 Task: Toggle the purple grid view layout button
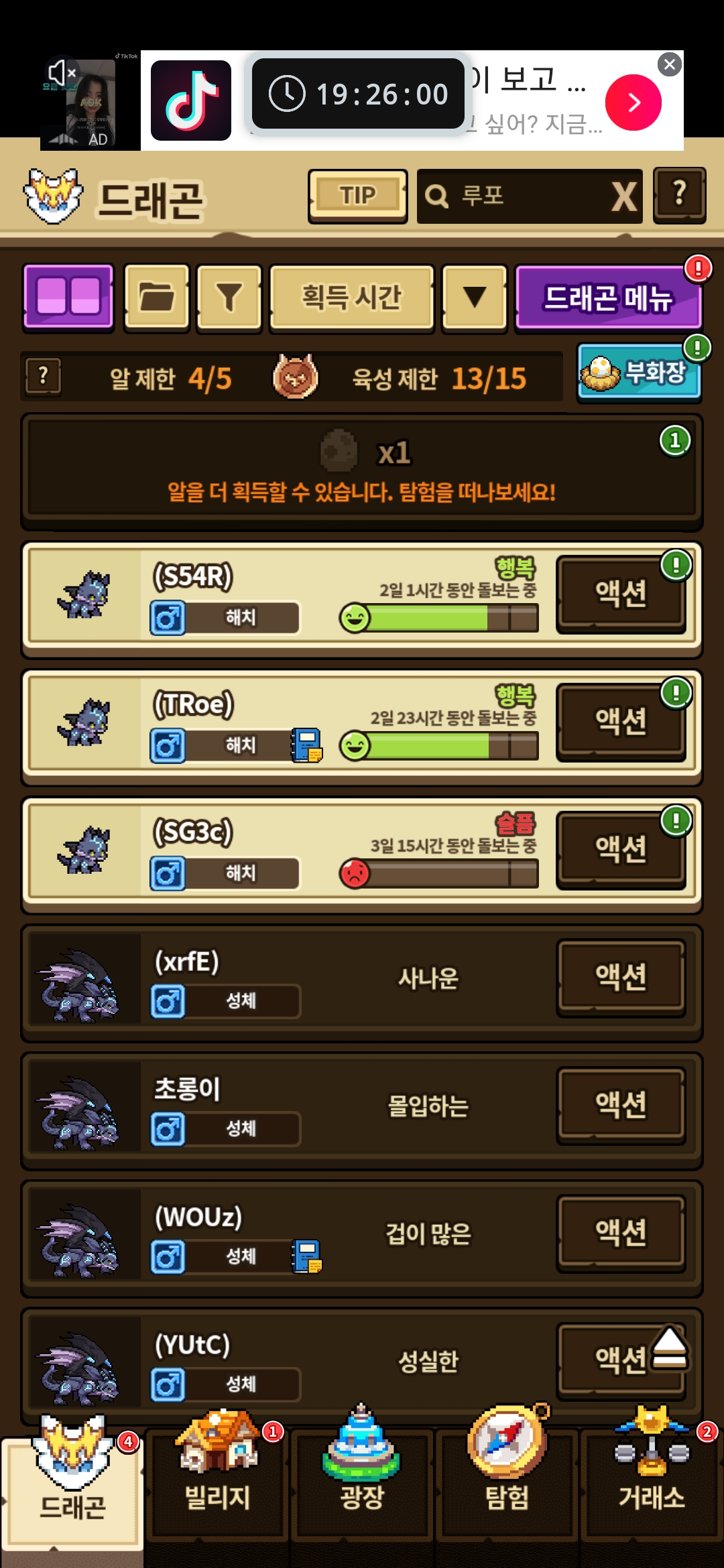[x=68, y=297]
